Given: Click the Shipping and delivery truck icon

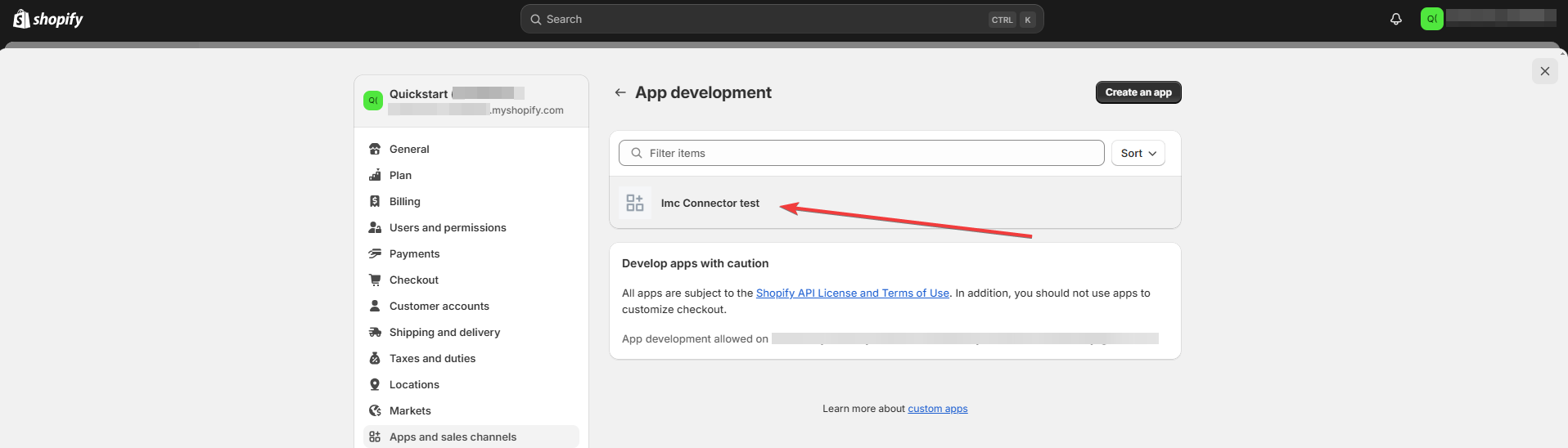Looking at the screenshot, I should [x=375, y=332].
